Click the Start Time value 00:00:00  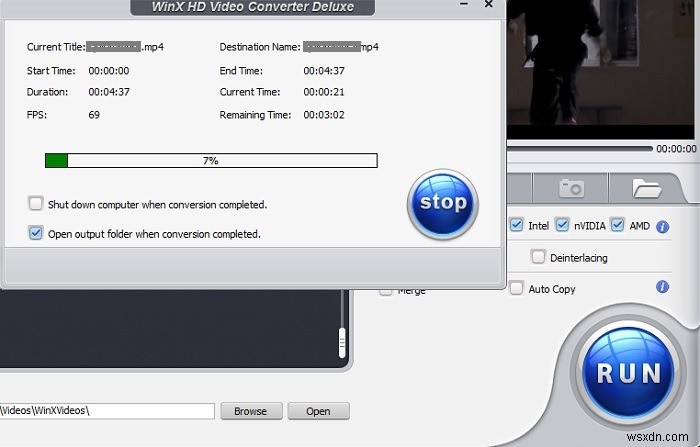point(109,71)
